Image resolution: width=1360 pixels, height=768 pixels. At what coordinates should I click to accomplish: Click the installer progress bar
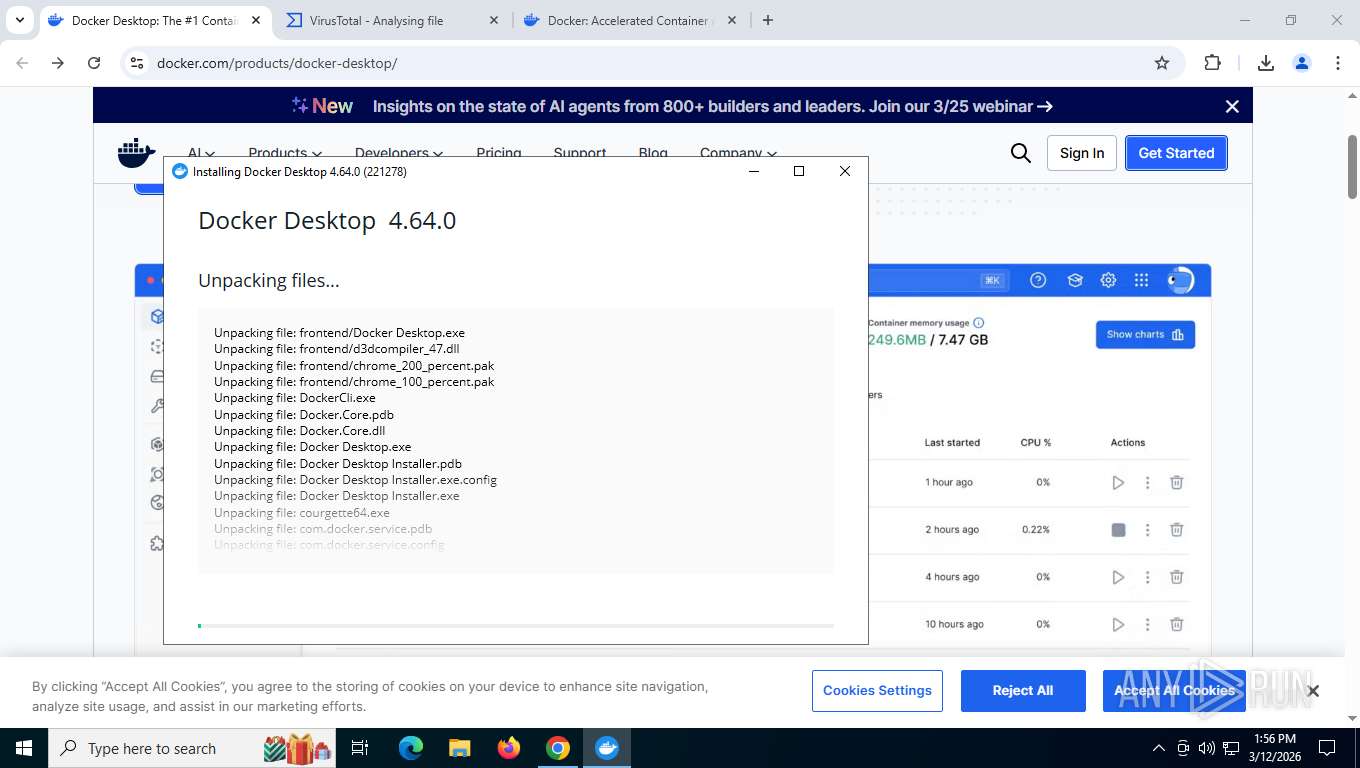coord(516,626)
